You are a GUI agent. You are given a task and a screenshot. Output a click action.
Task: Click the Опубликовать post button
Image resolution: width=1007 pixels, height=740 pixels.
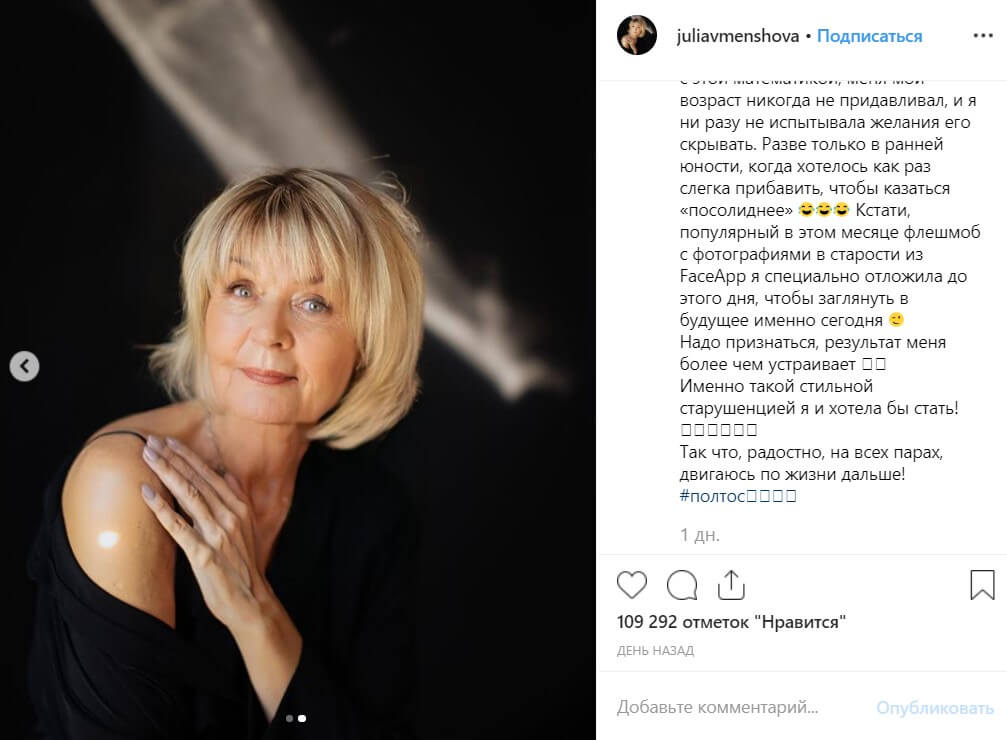tap(935, 708)
